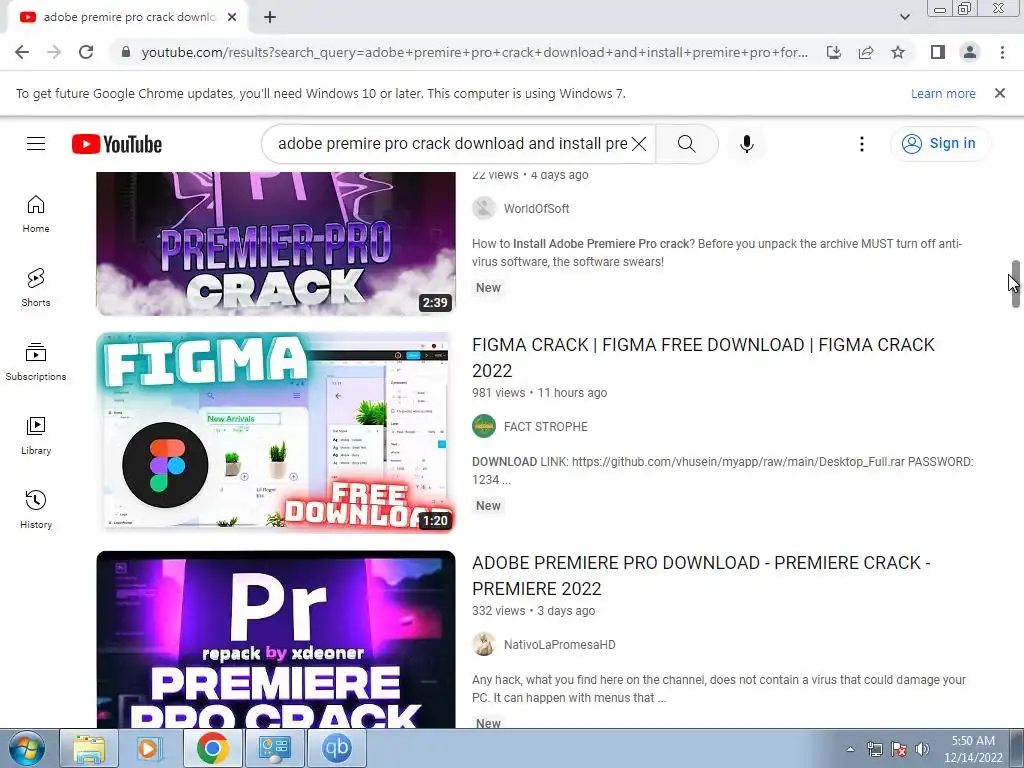Bookmark this page with star icon
This screenshot has height=768, width=1024.
pos(898,52)
